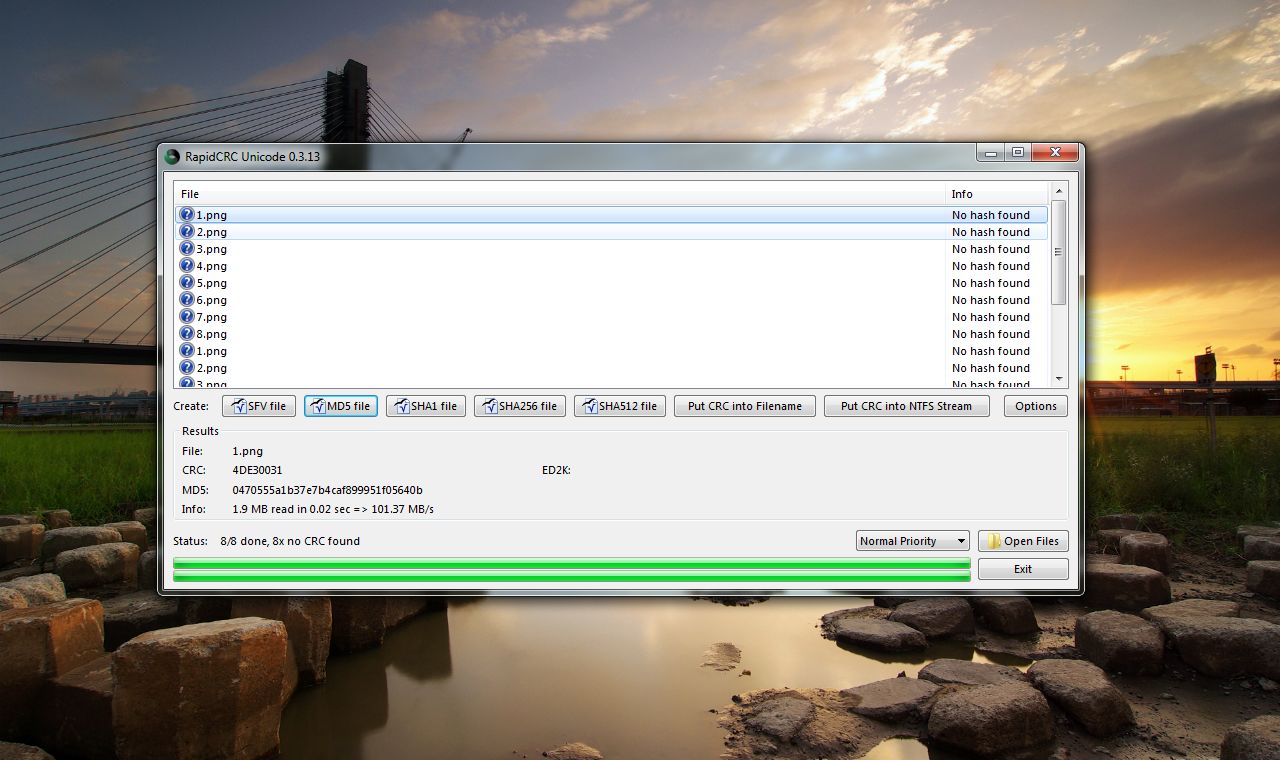1280x760 pixels.
Task: Click the green progress bar
Action: click(x=571, y=570)
